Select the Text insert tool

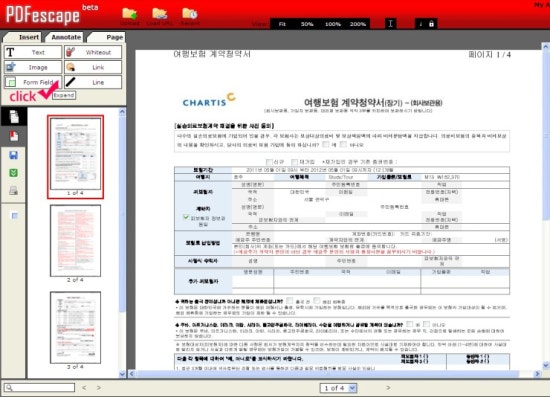point(33,52)
